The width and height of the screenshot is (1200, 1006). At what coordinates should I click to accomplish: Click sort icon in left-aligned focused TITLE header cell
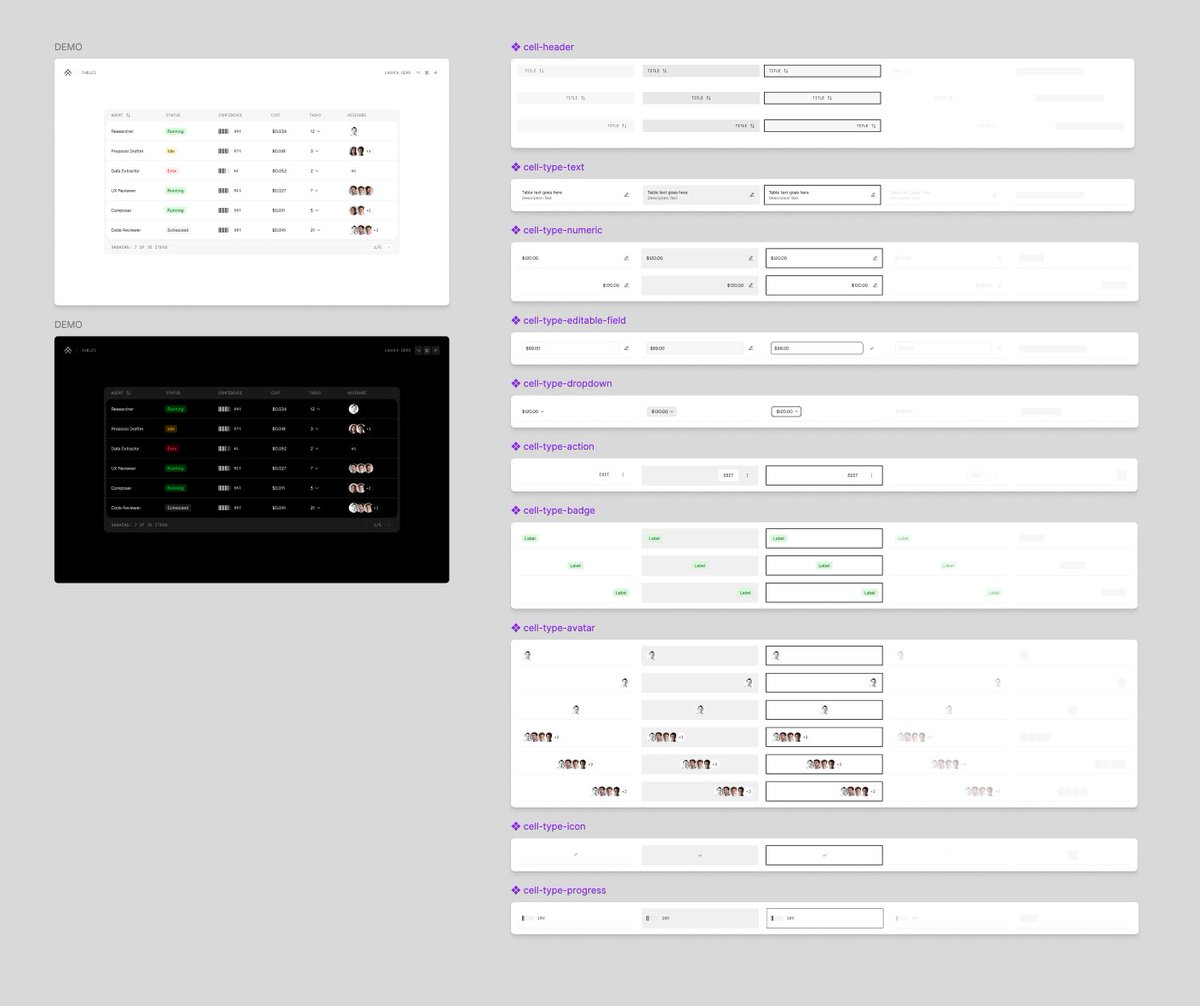coord(786,71)
